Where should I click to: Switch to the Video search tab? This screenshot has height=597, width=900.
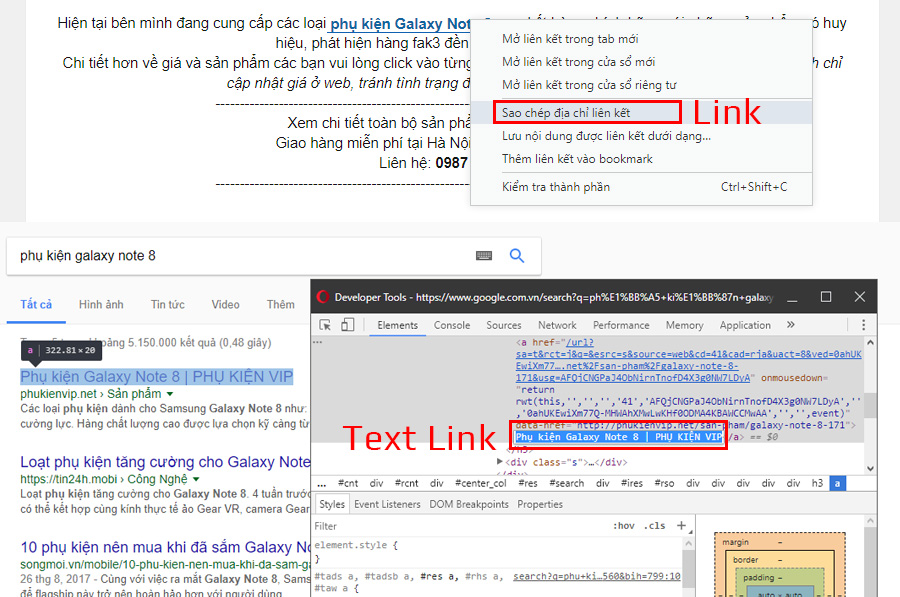[226, 304]
